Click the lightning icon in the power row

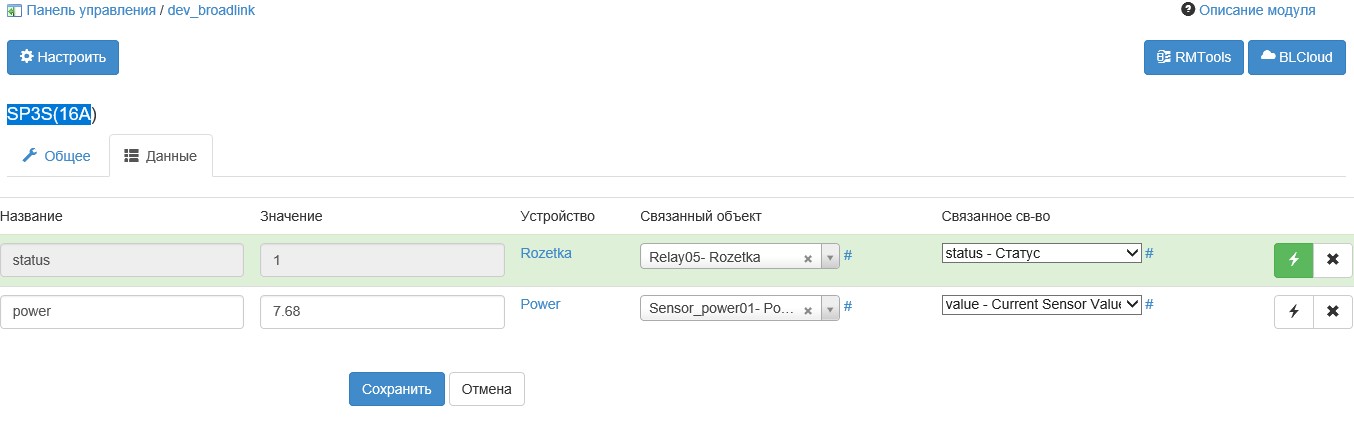pos(1293,312)
